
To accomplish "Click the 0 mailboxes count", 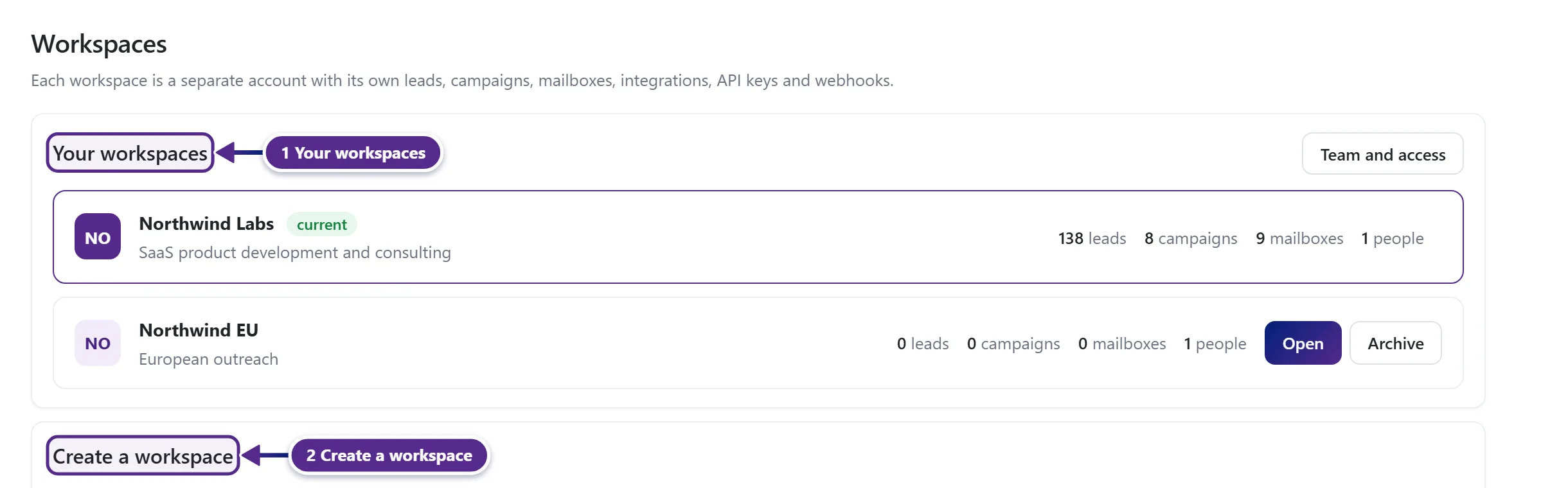I will (x=1122, y=344).
